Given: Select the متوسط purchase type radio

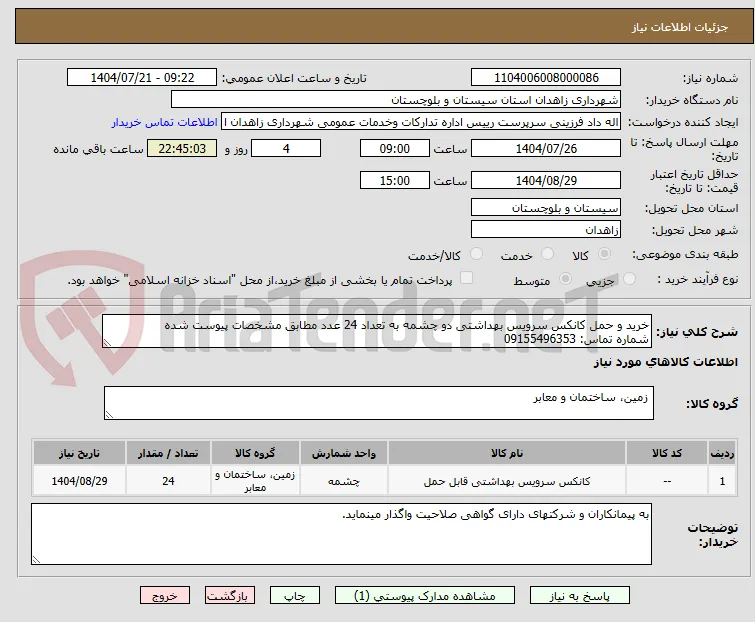Looking at the screenshot, I should tap(565, 279).
